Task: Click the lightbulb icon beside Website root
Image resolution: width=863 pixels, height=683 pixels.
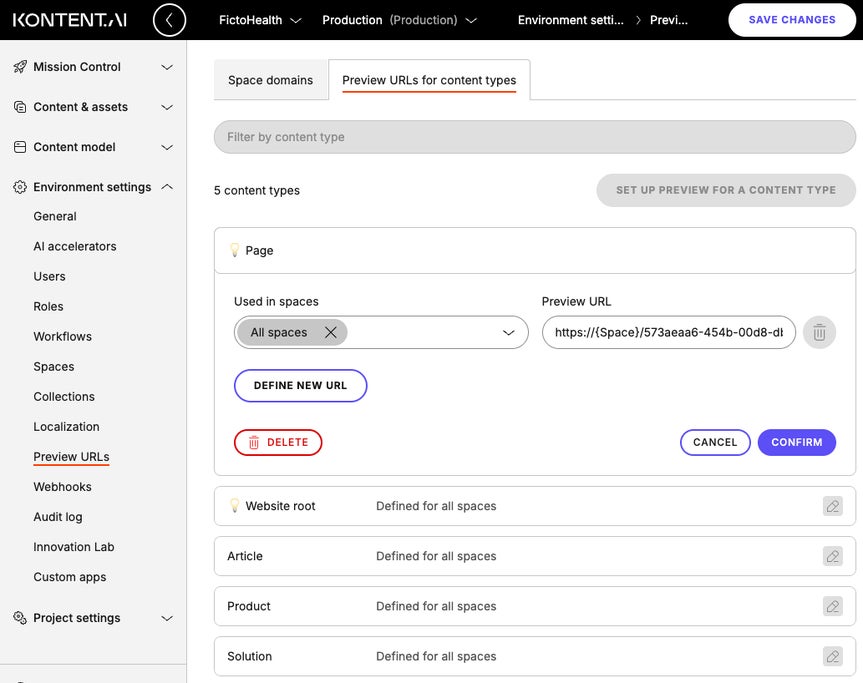Action: [x=234, y=505]
